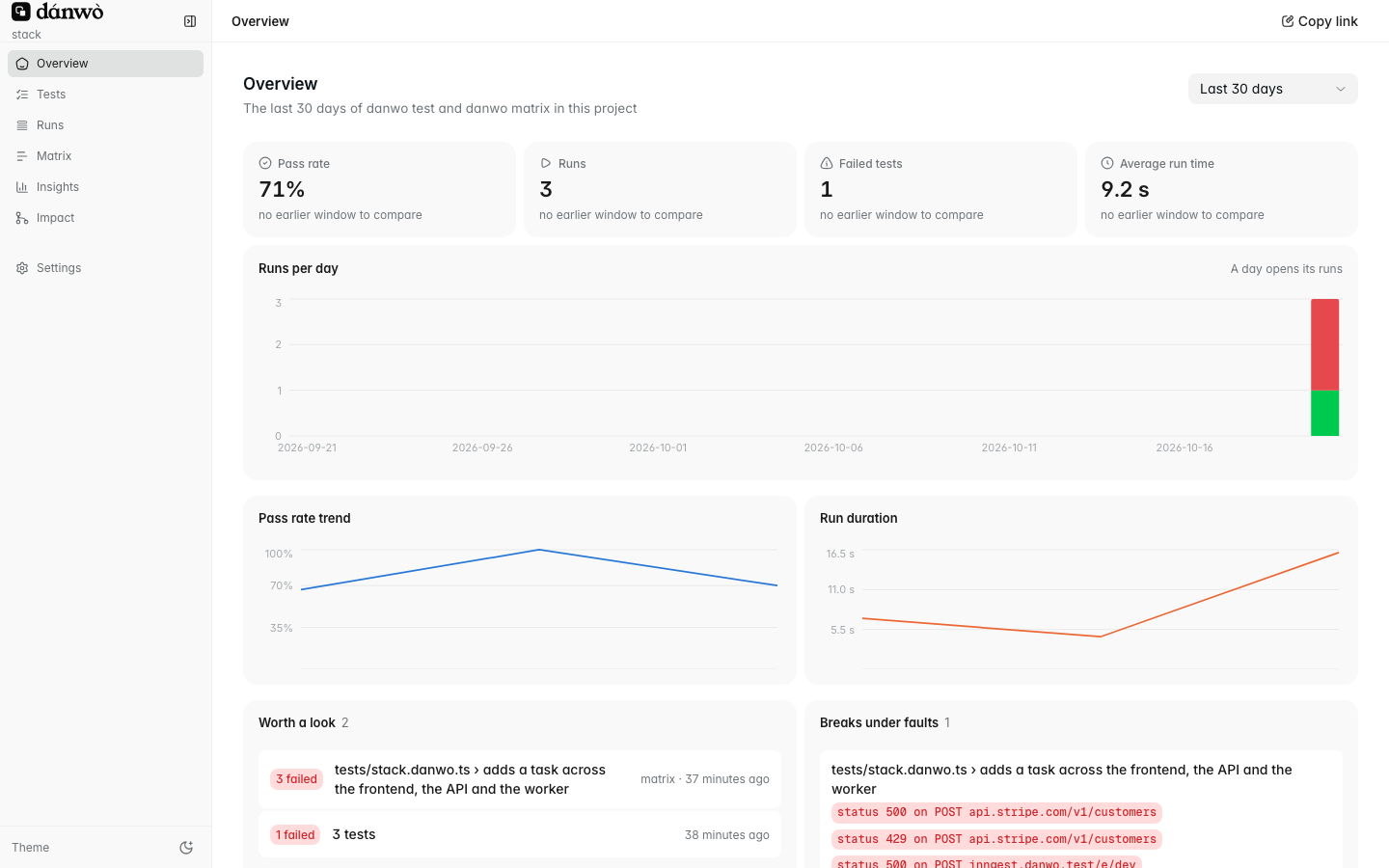Click the Pass rate 71% card
1389x868 pixels.
click(x=379, y=189)
